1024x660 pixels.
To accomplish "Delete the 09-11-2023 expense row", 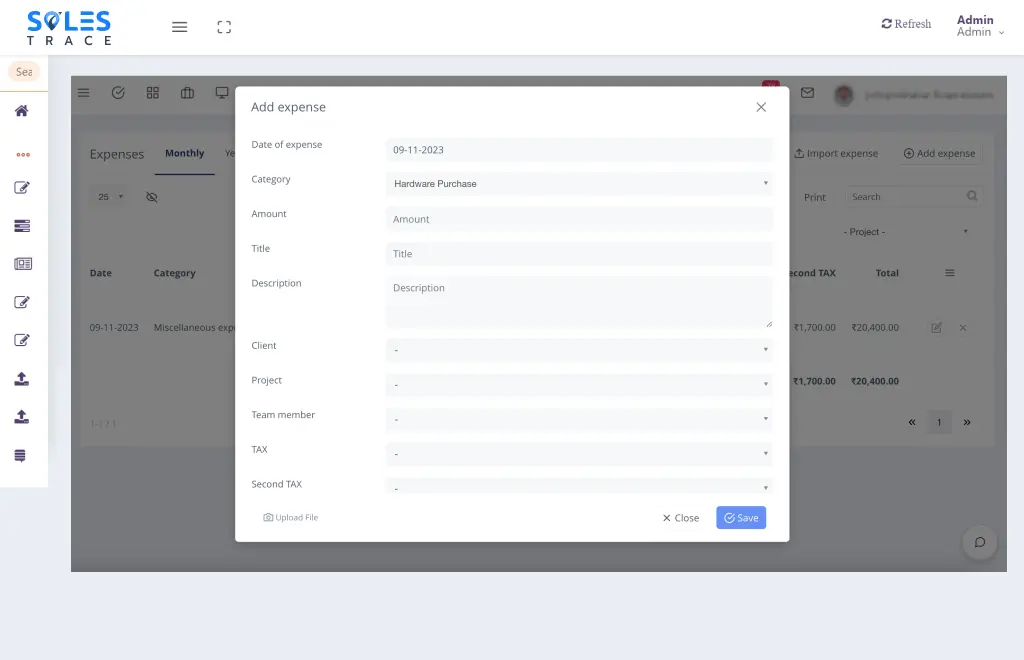I will tap(963, 328).
